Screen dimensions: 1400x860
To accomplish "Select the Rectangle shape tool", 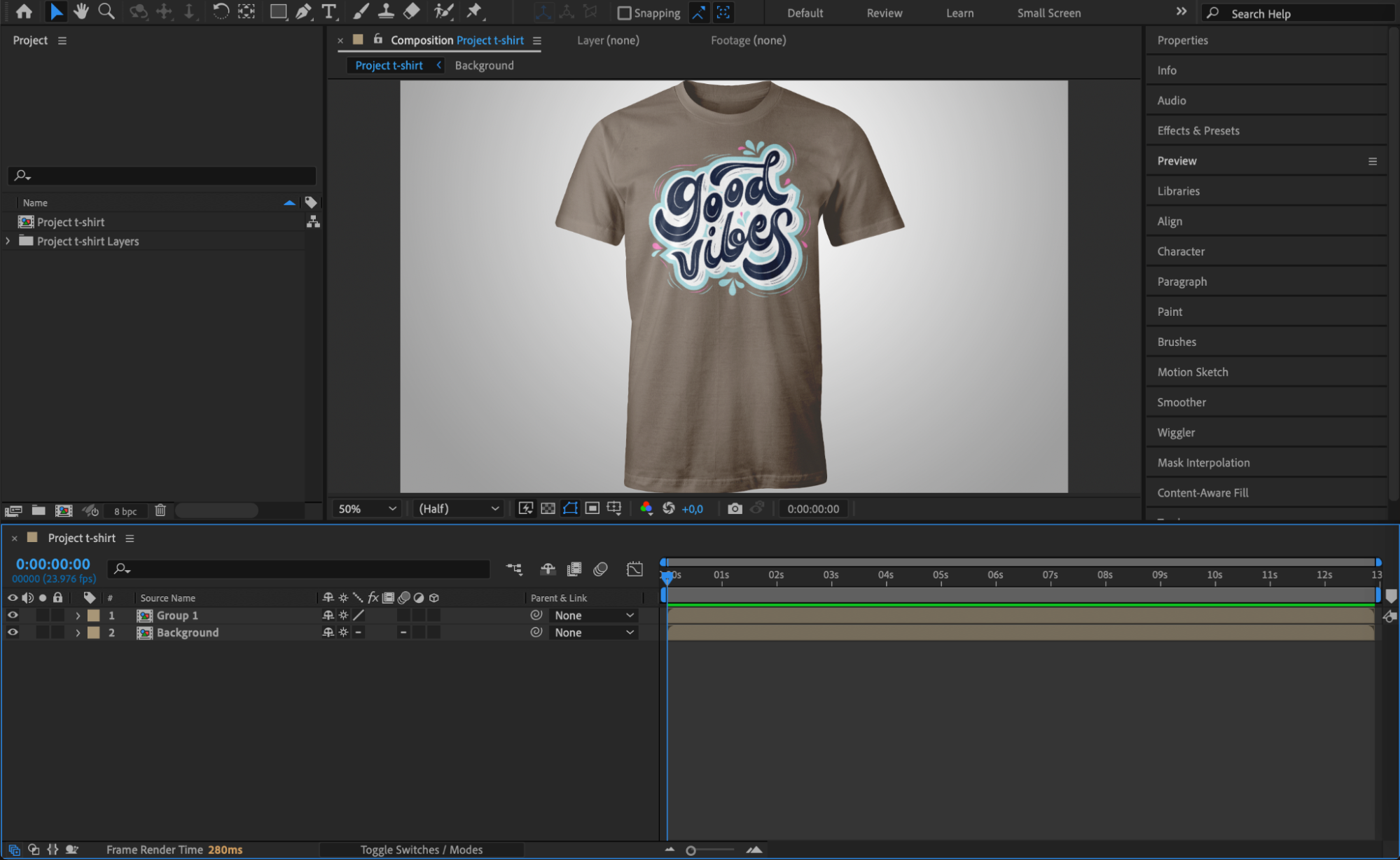I will pyautogui.click(x=278, y=11).
